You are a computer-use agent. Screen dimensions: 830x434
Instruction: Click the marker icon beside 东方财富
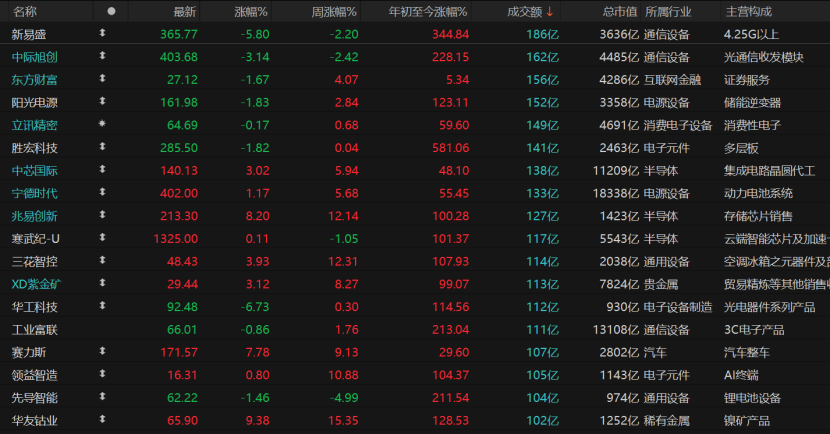point(102,79)
